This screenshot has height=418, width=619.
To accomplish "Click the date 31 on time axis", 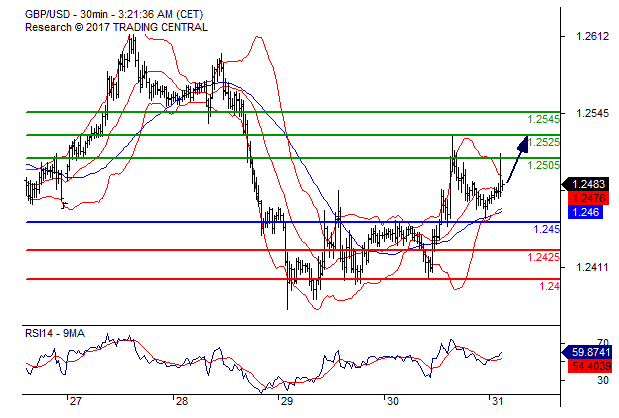I will click(497, 401).
